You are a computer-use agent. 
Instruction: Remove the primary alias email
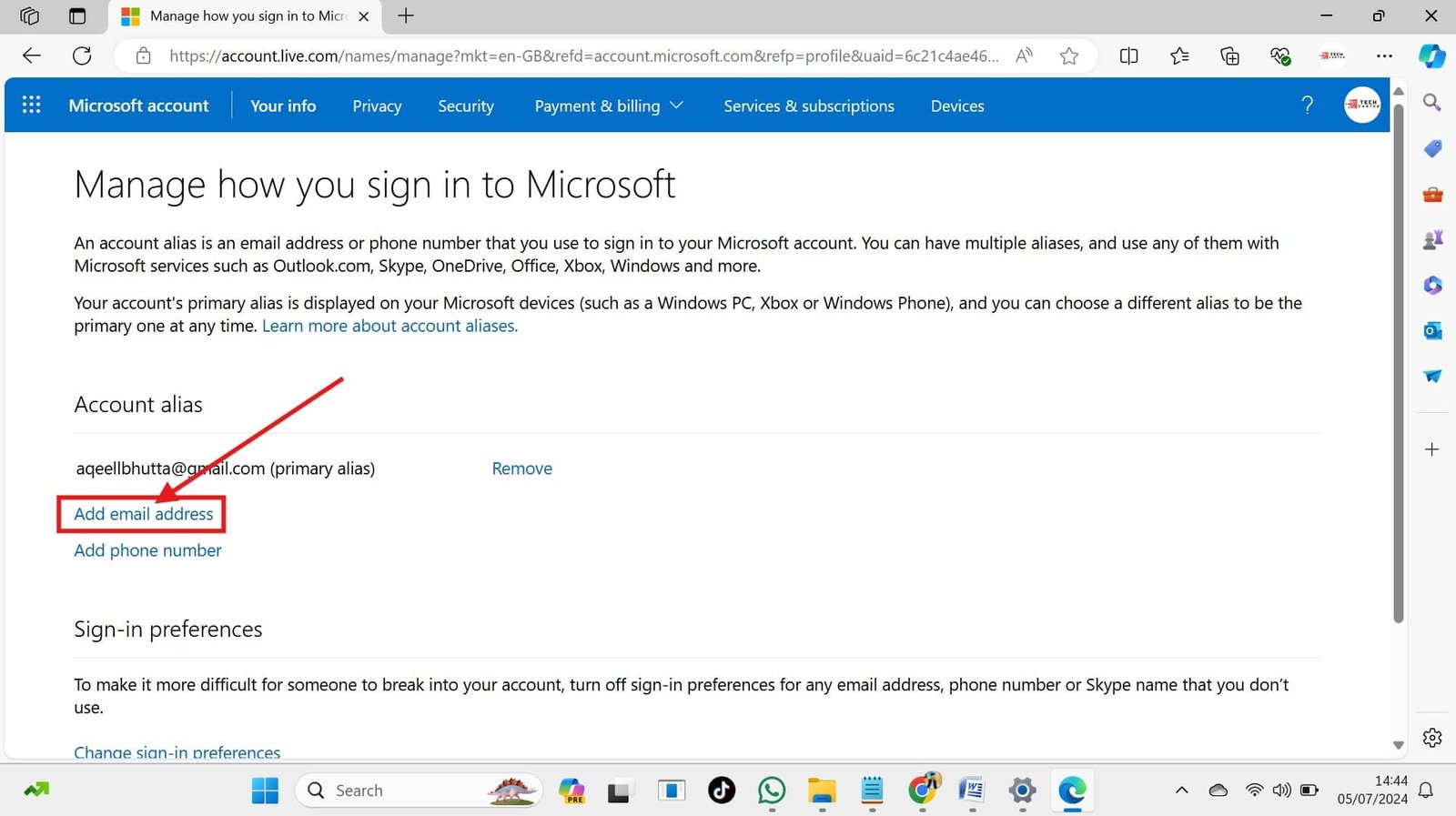pos(521,468)
